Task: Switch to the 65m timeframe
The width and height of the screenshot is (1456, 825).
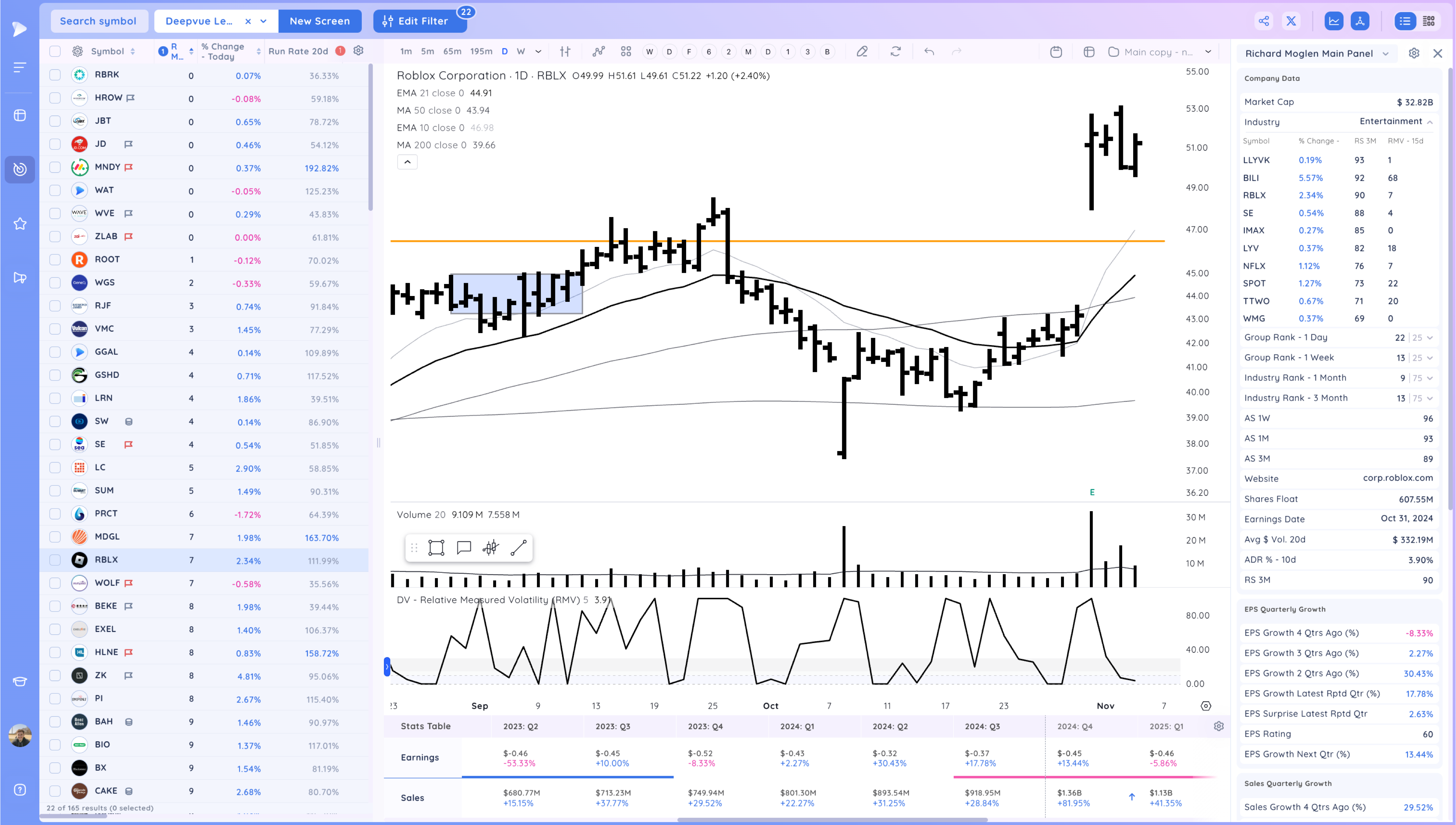Action: (452, 52)
